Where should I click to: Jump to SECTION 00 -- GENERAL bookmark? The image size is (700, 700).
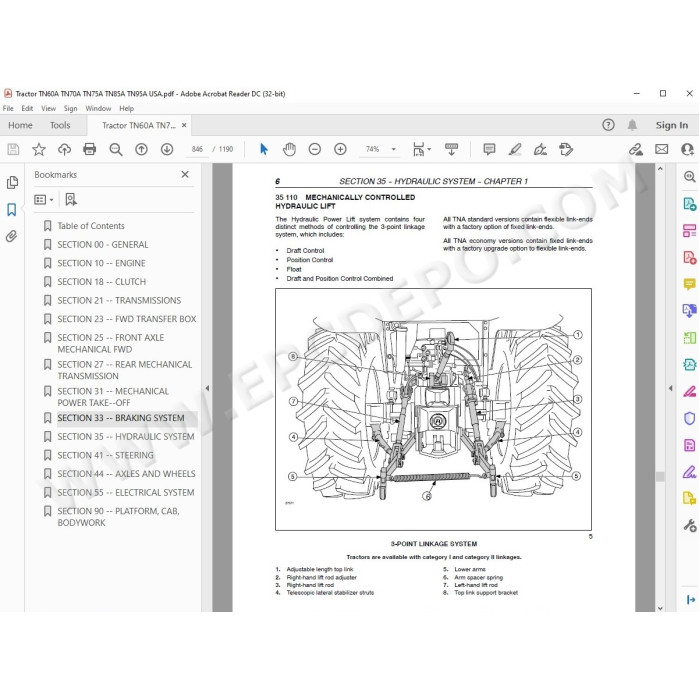click(x=103, y=245)
